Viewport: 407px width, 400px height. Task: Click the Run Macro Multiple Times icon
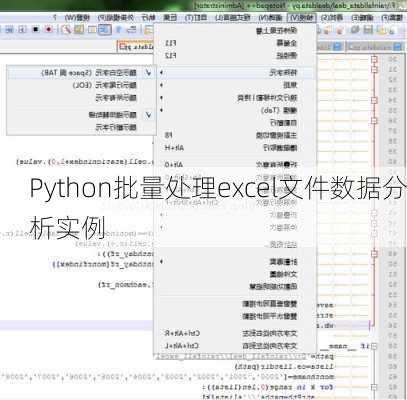click(9, 29)
